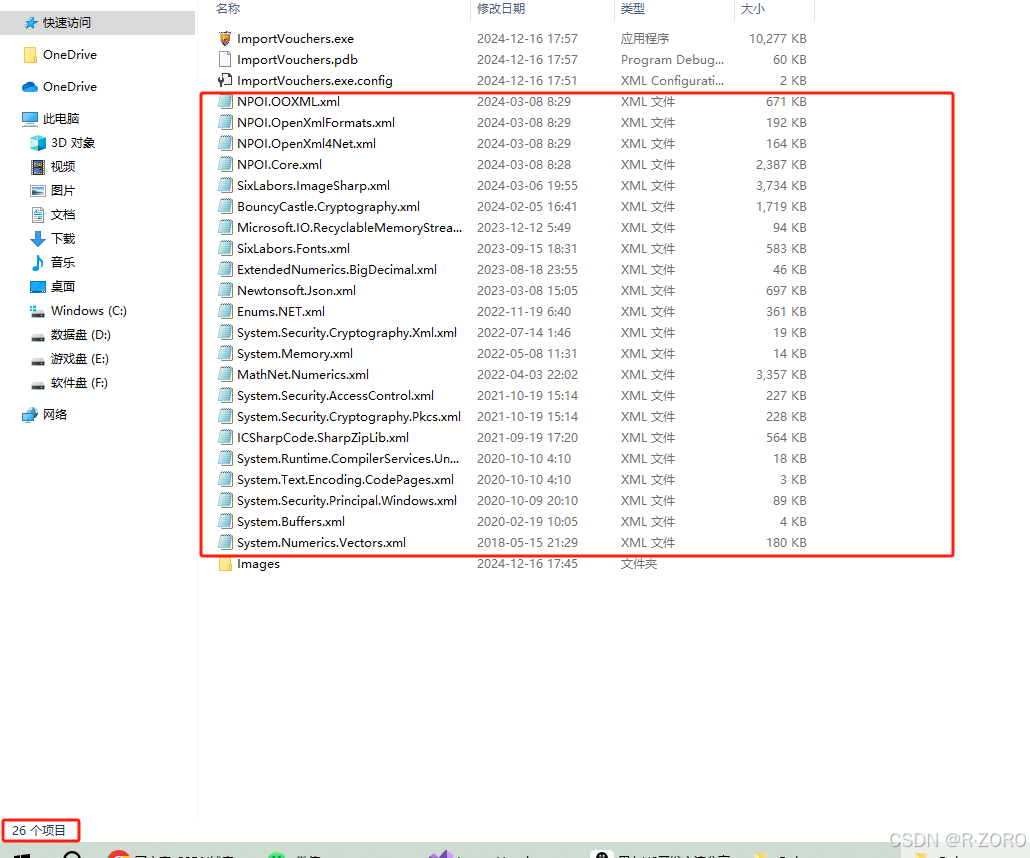Open the 图片 (Pictures) folder icon

[x=36, y=190]
